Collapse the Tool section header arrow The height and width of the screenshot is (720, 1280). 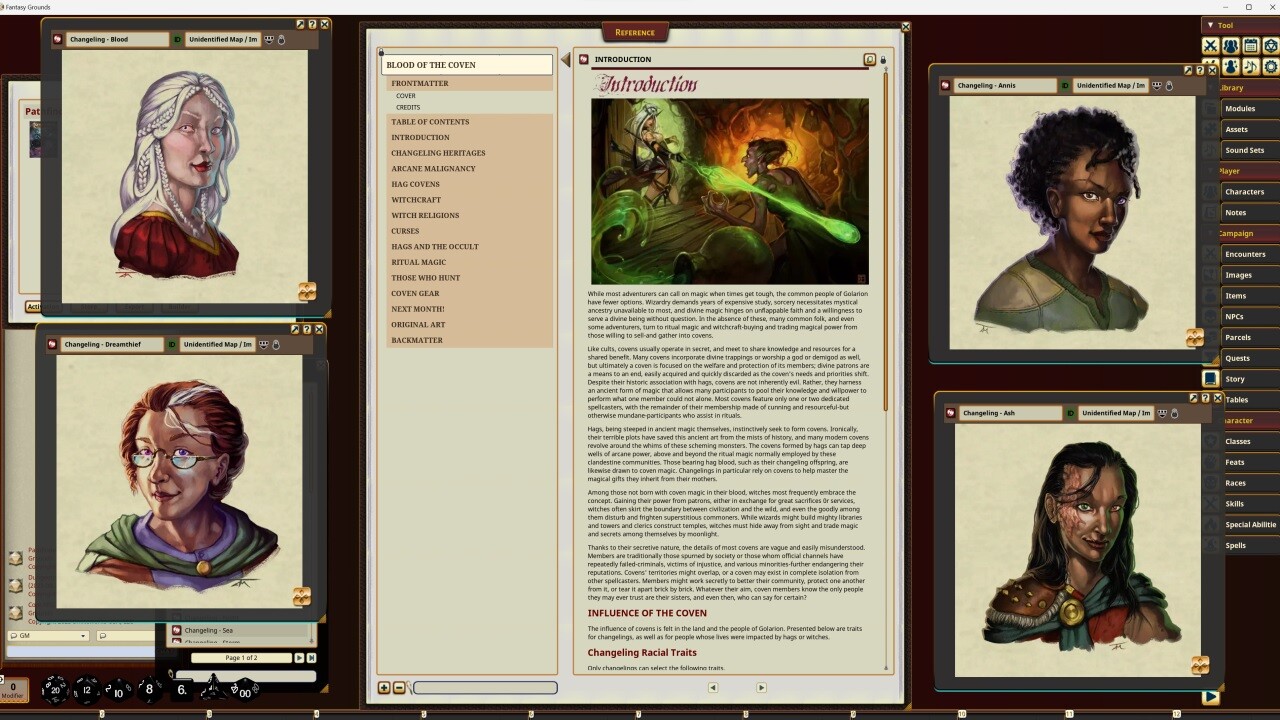tap(1210, 25)
